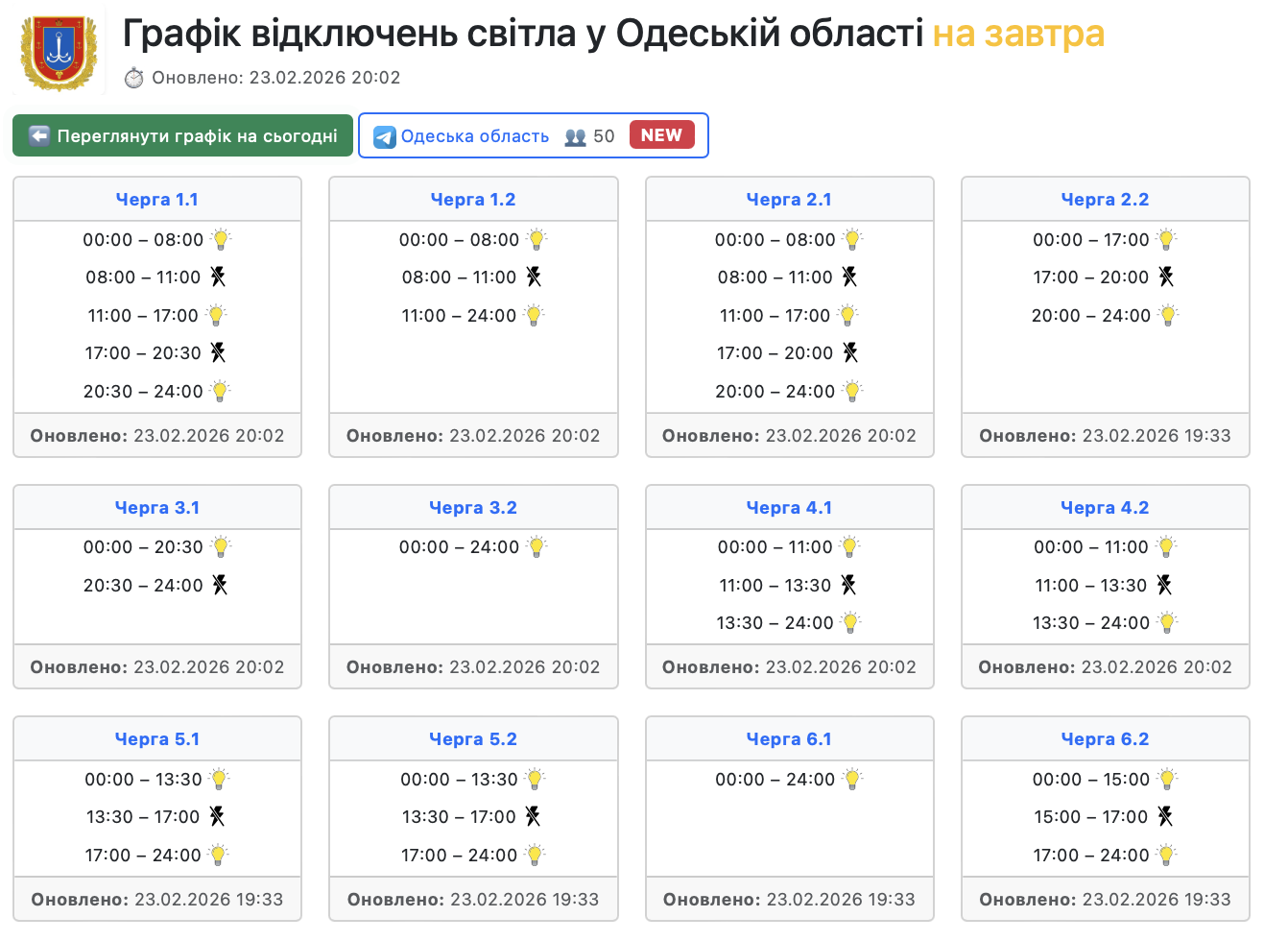Click the power-off icon for 15:00 – 17:00 in Черга 6.2
Screen dimensions: 1288x941
tap(1165, 817)
